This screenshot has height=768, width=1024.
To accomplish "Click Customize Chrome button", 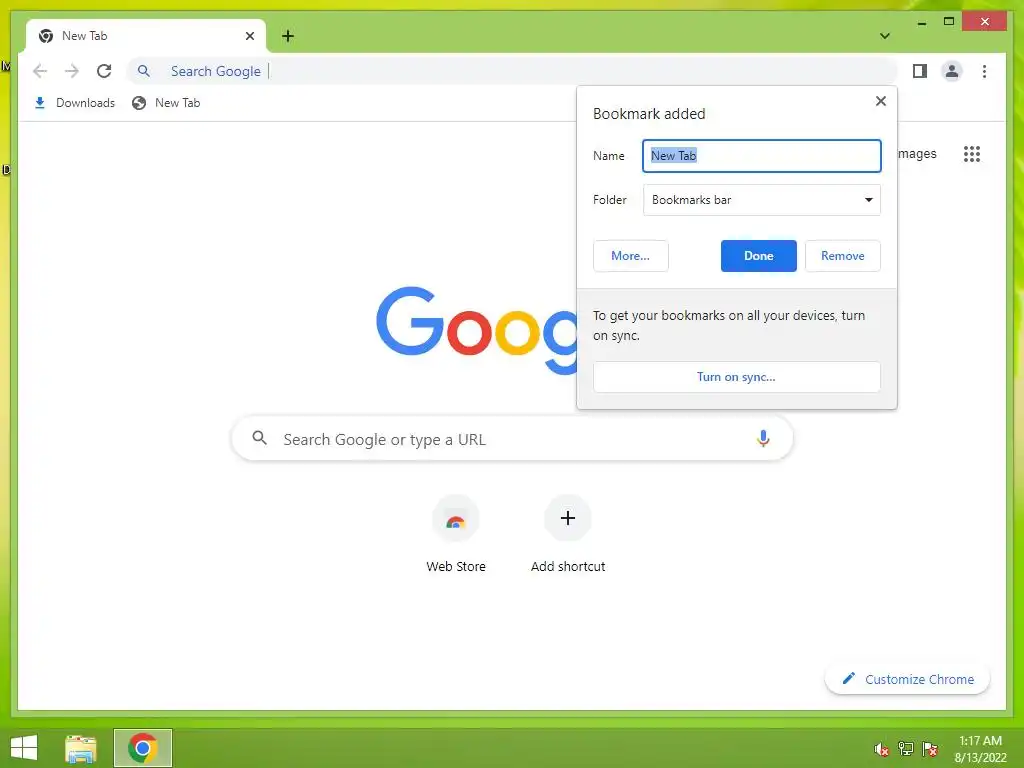I will tap(907, 679).
